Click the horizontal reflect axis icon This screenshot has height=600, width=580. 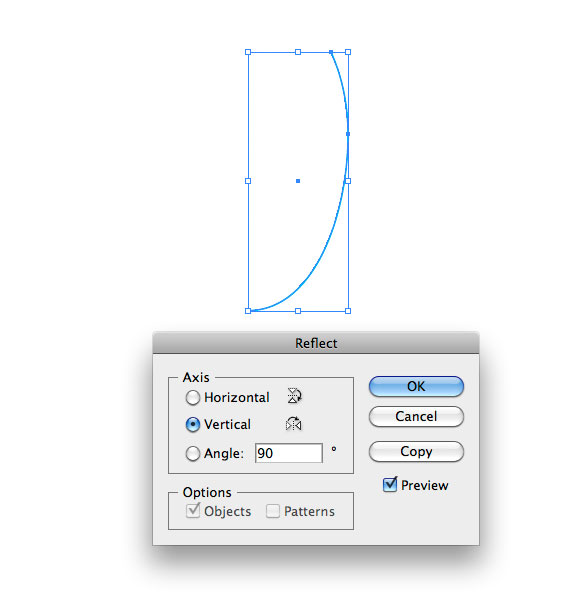[294, 396]
